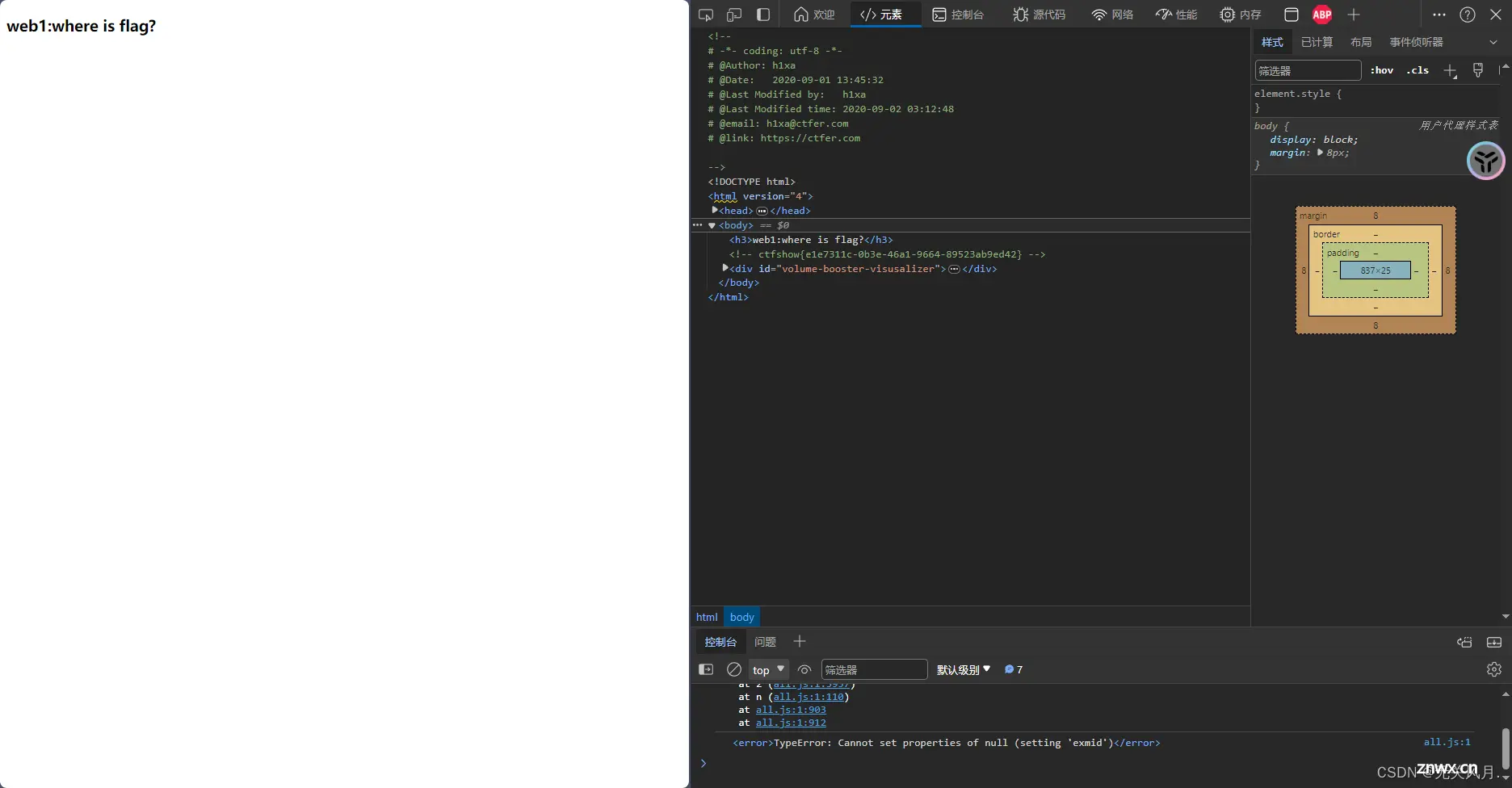The height and width of the screenshot is (788, 1512).
Task: Select the html version="4" node
Action: click(760, 196)
